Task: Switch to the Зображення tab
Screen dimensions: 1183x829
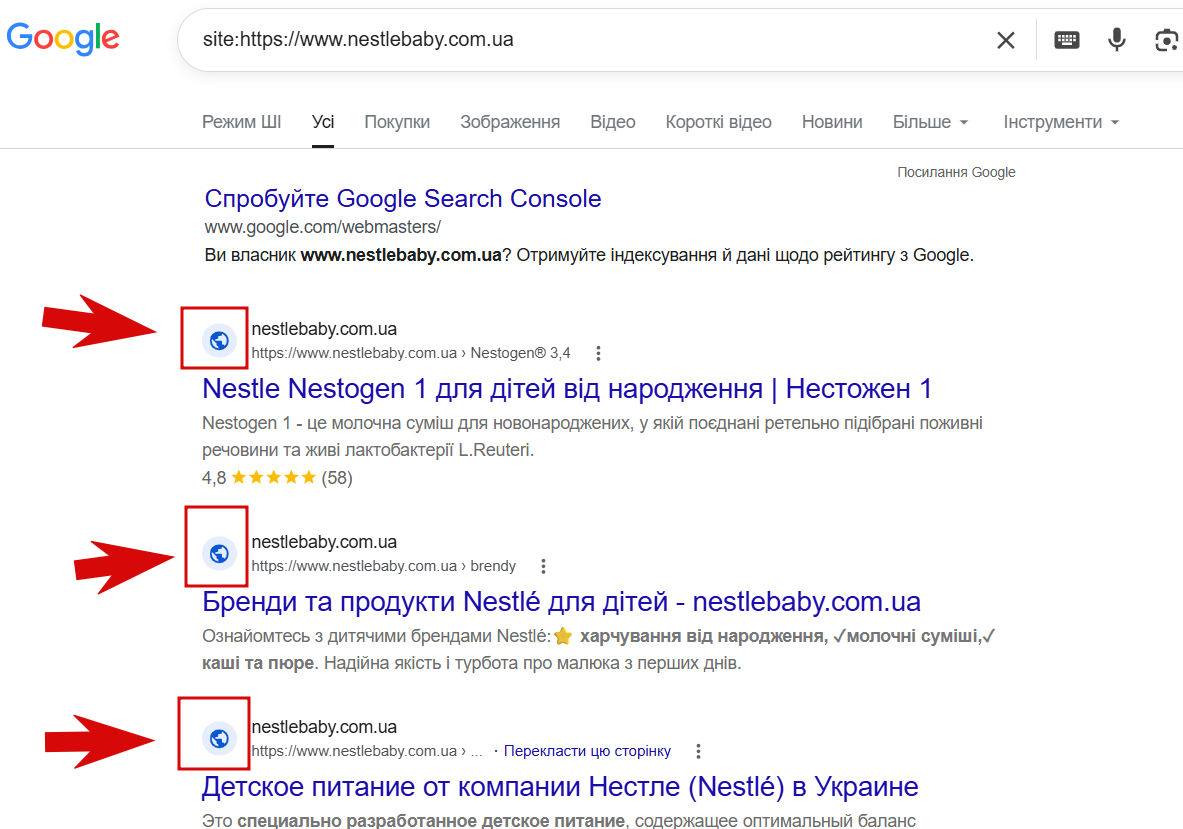Action: click(510, 122)
